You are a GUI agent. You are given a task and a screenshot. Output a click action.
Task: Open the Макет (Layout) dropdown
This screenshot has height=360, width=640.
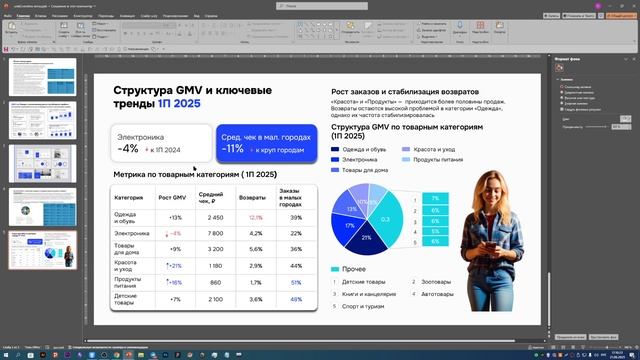point(100,24)
